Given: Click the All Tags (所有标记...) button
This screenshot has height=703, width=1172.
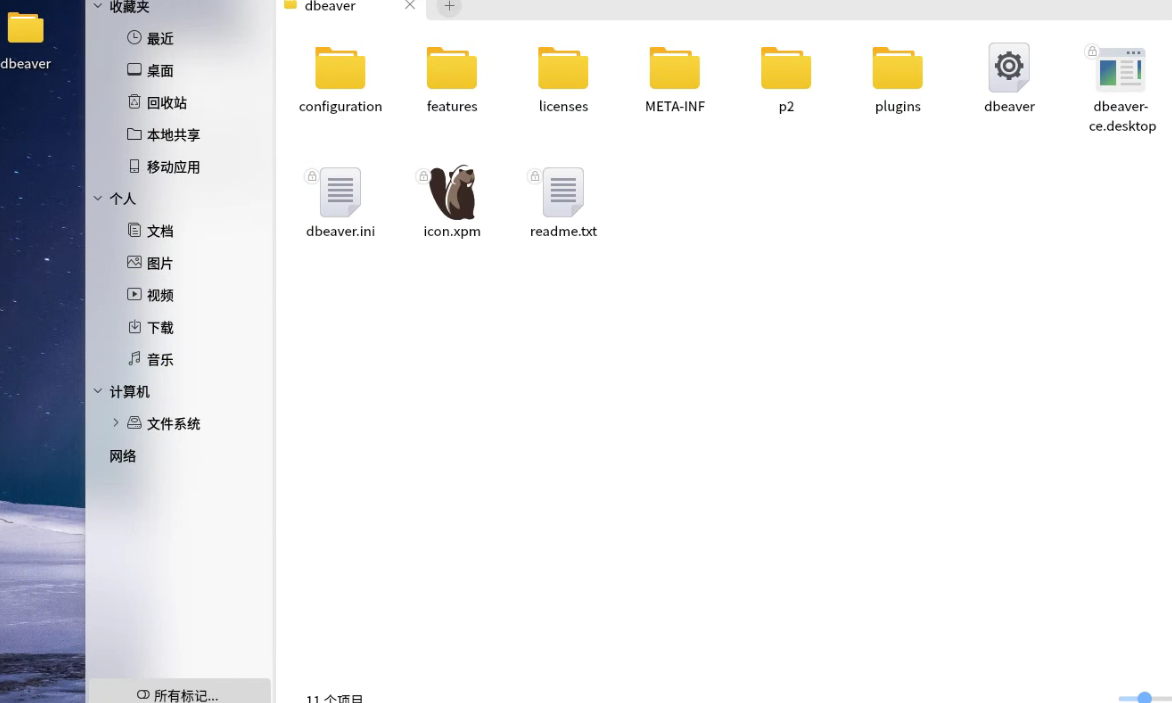Looking at the screenshot, I should click(179, 692).
